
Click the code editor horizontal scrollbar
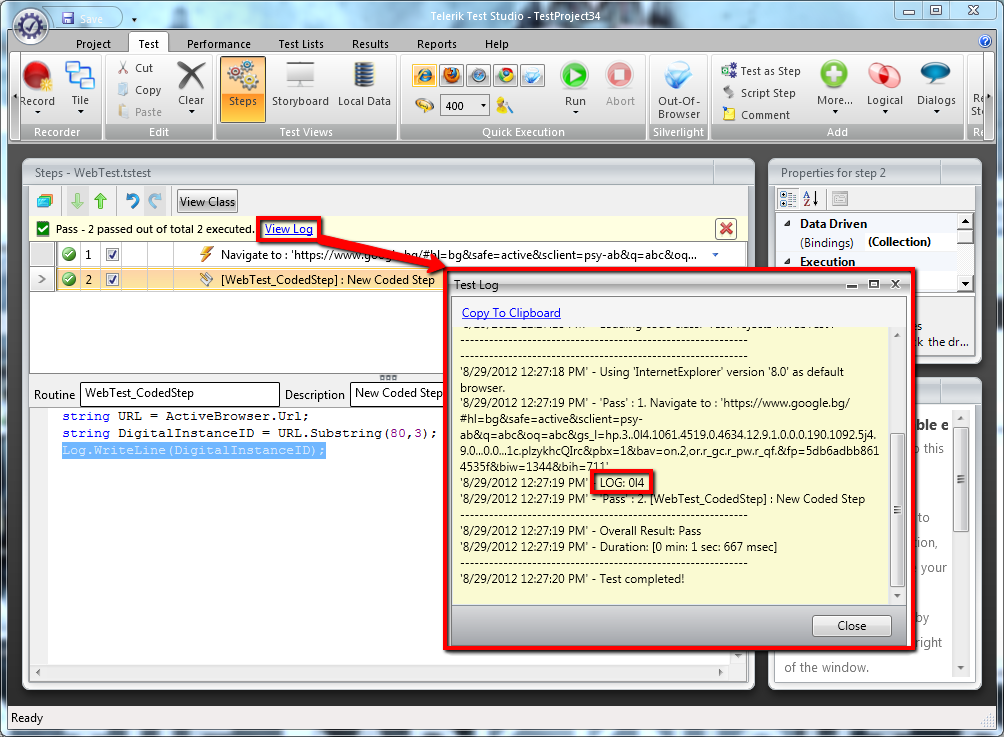(380, 672)
